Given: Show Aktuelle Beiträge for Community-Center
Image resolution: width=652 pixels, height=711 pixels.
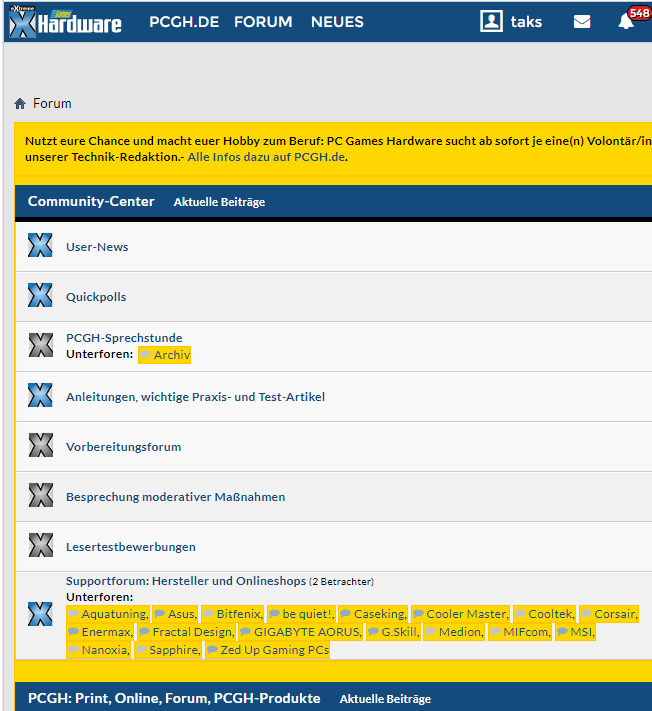Looking at the screenshot, I should coord(219,202).
